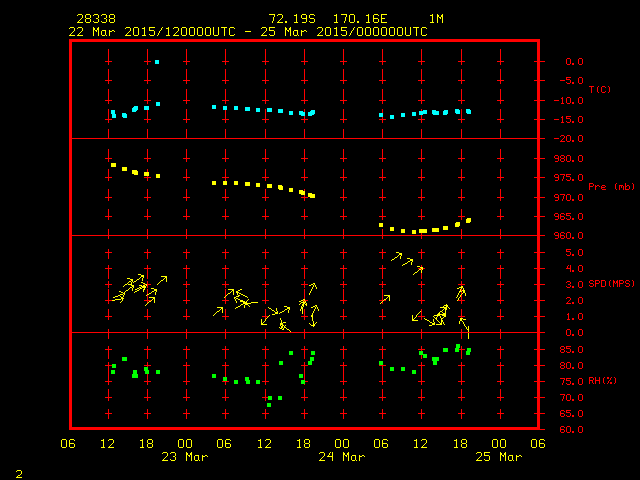
Task: Click the 00 hour tick above 23 Mar
Action: 185,444
